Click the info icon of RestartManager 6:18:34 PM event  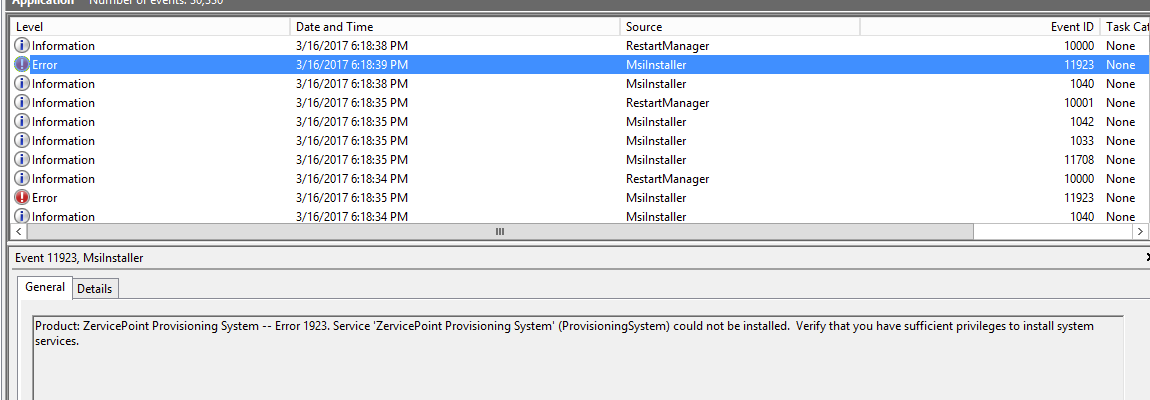pyautogui.click(x=22, y=179)
